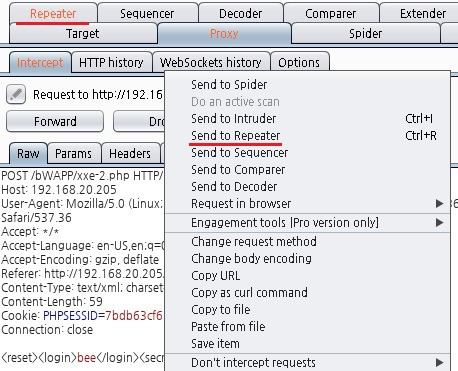Switch to the Params view tab
The image size is (458, 371).
[x=73, y=154]
